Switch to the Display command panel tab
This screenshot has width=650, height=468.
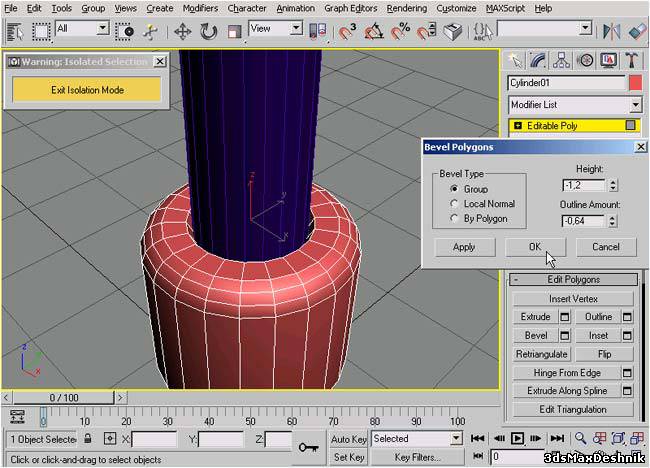(x=609, y=61)
